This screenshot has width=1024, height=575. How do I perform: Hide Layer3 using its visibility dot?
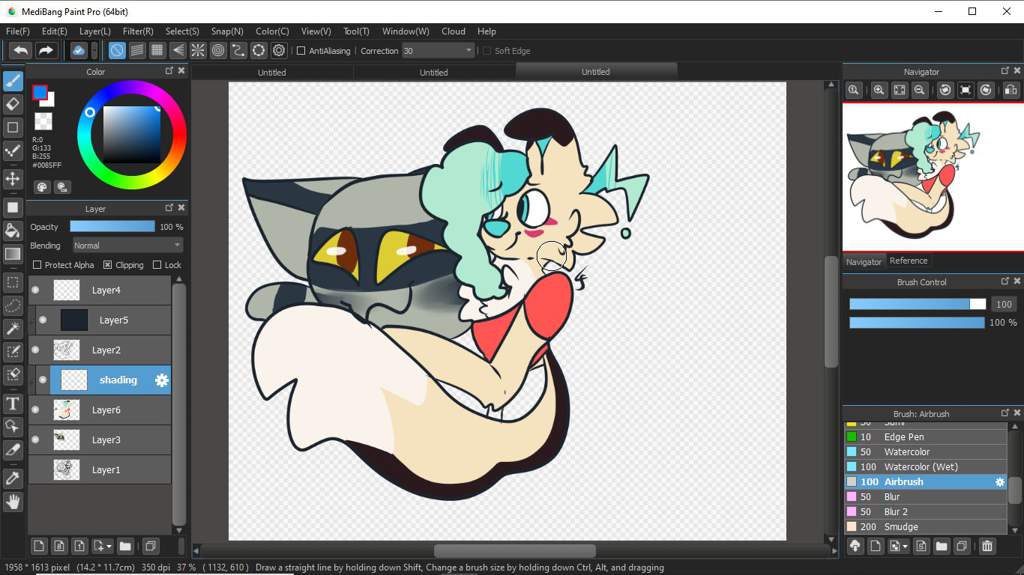coord(36,440)
